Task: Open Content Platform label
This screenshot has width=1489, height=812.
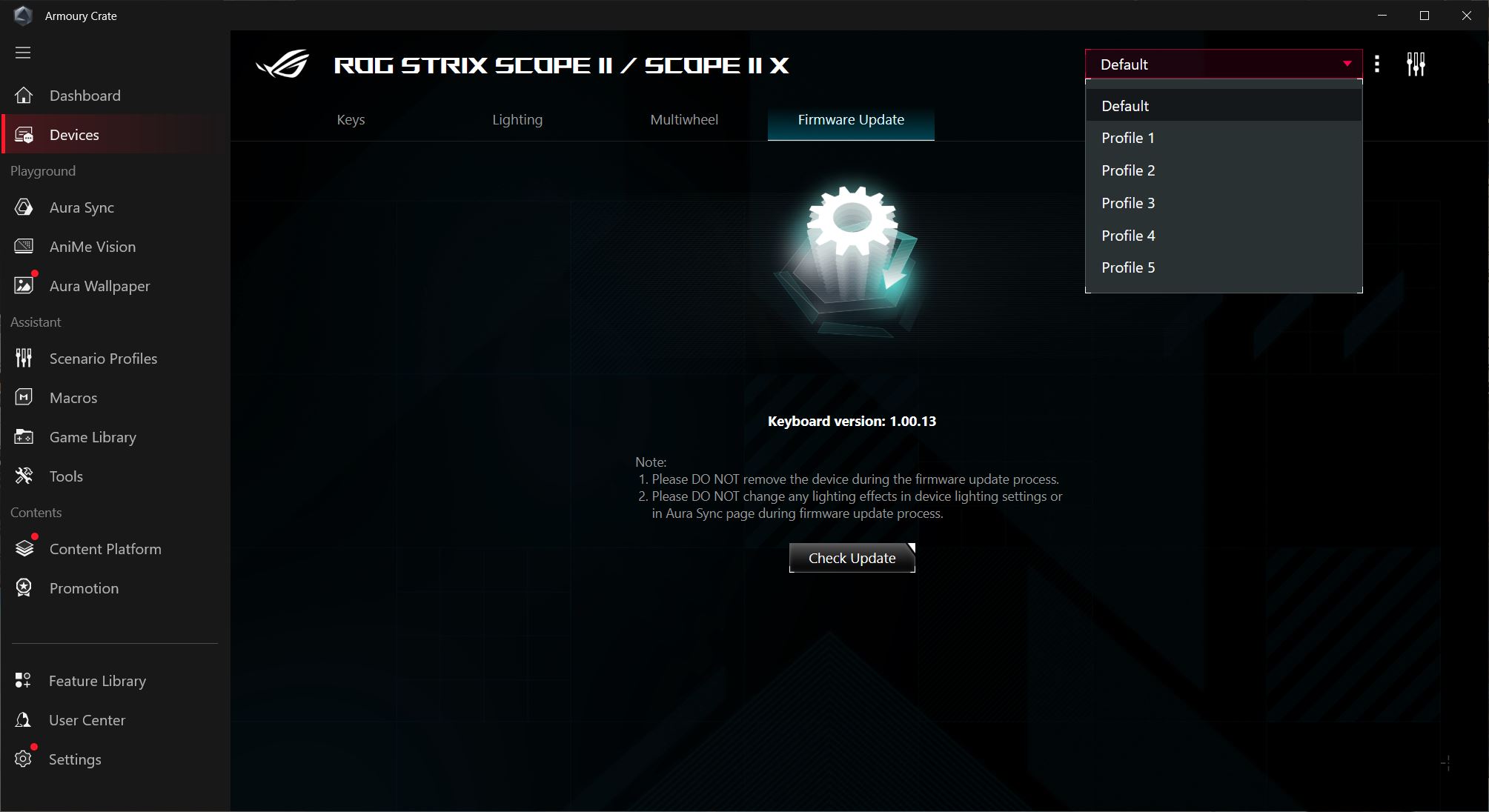Action: point(105,549)
